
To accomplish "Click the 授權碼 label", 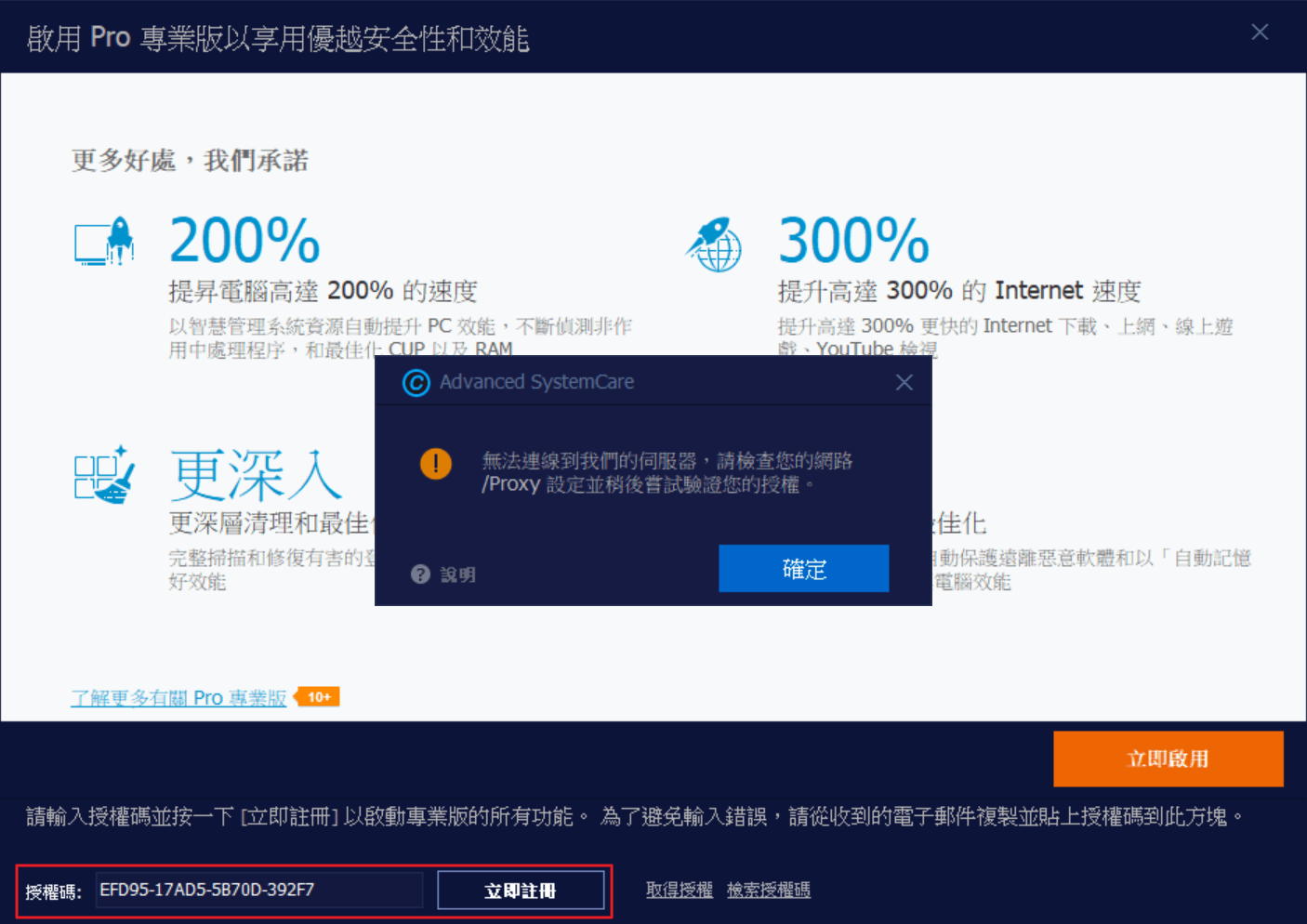I will tap(53, 891).
